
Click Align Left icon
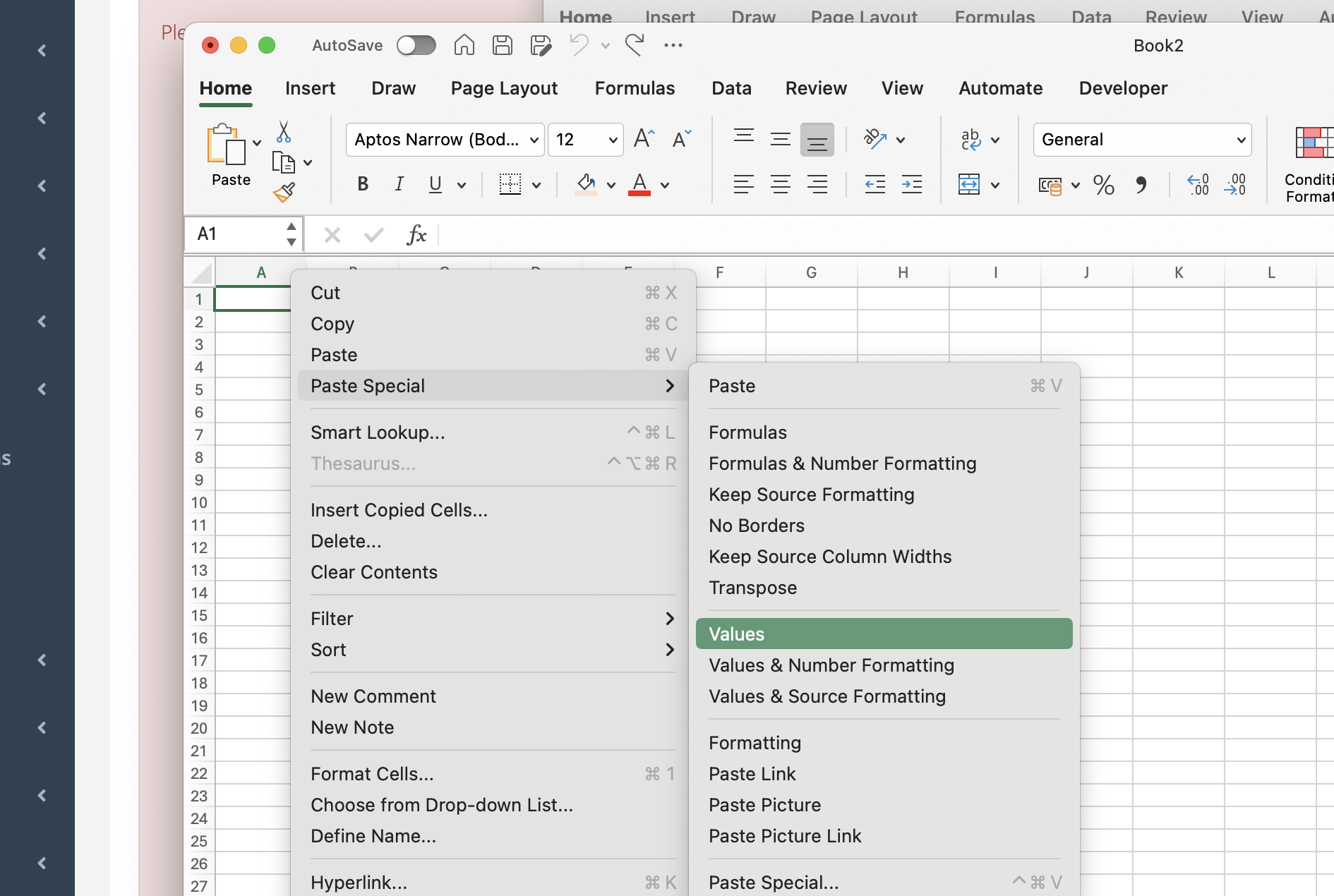coord(744,184)
